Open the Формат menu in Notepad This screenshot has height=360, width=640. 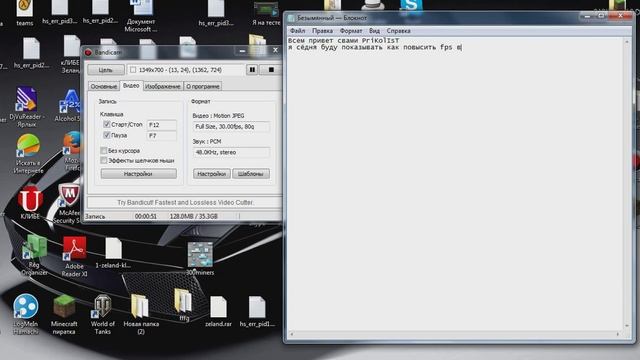351,31
